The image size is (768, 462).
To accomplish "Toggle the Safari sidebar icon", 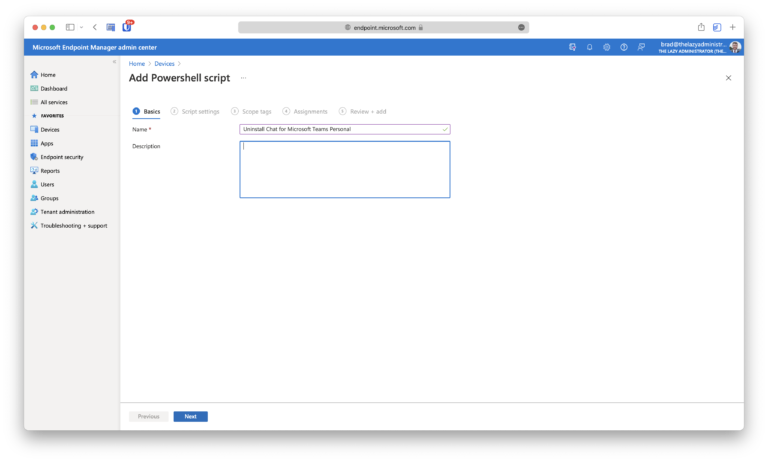I will point(70,27).
